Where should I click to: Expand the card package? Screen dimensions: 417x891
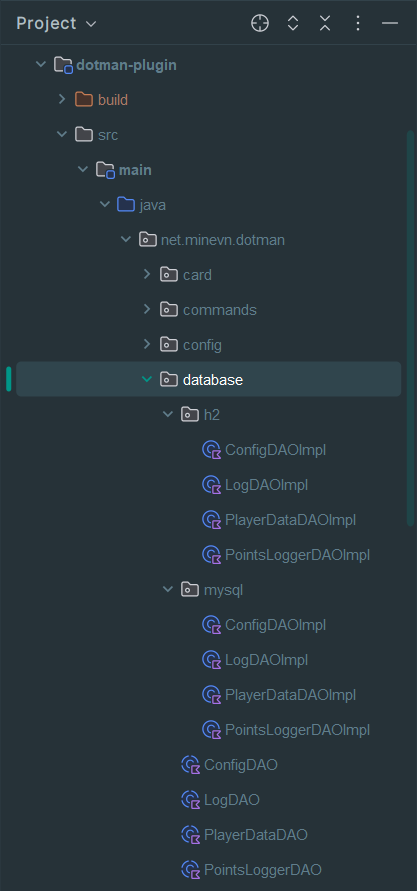[x=147, y=274]
